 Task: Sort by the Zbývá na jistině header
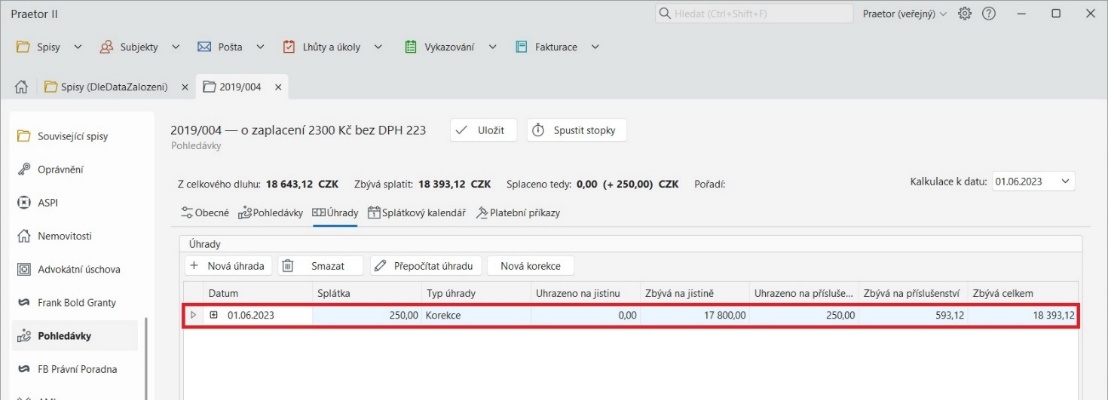[x=695, y=293]
